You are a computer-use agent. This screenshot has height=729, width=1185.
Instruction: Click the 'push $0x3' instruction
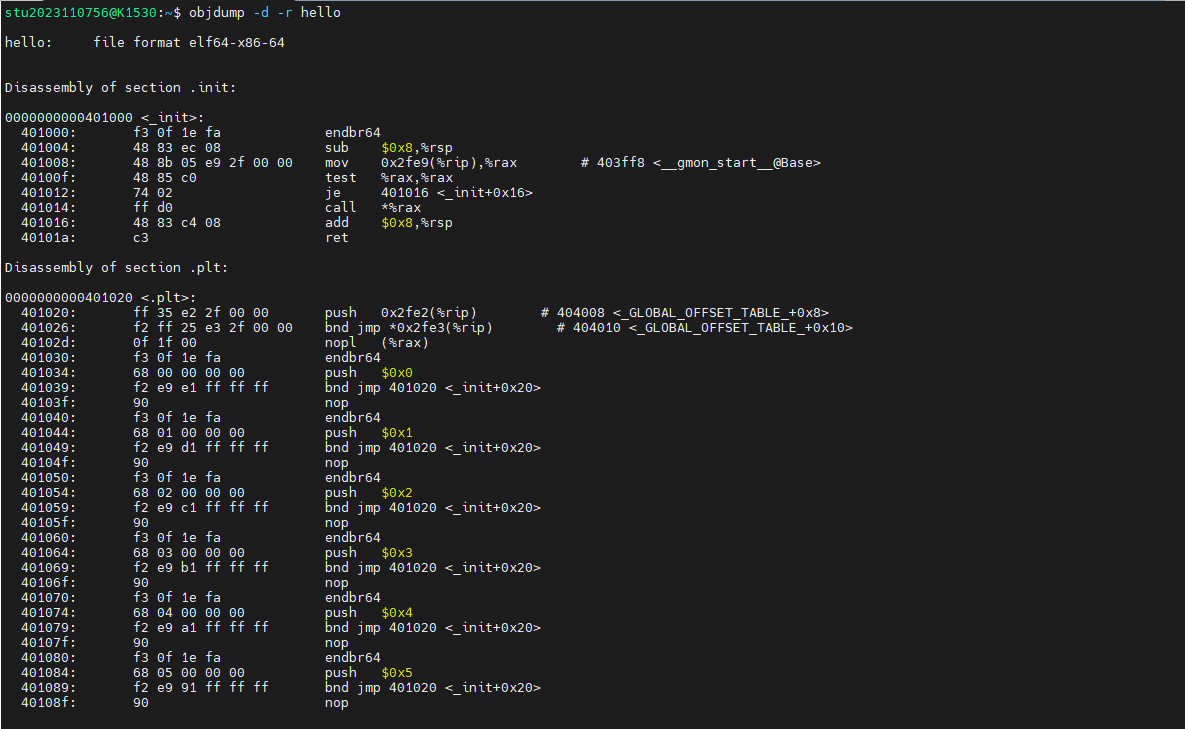coord(369,553)
